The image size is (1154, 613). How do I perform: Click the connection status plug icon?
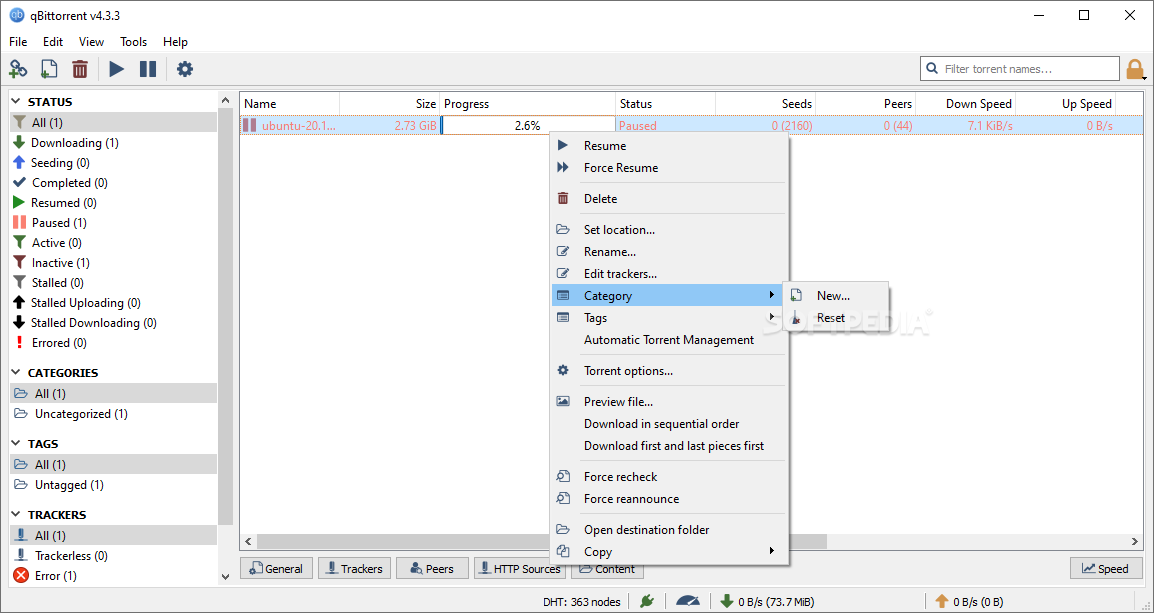coord(647,601)
